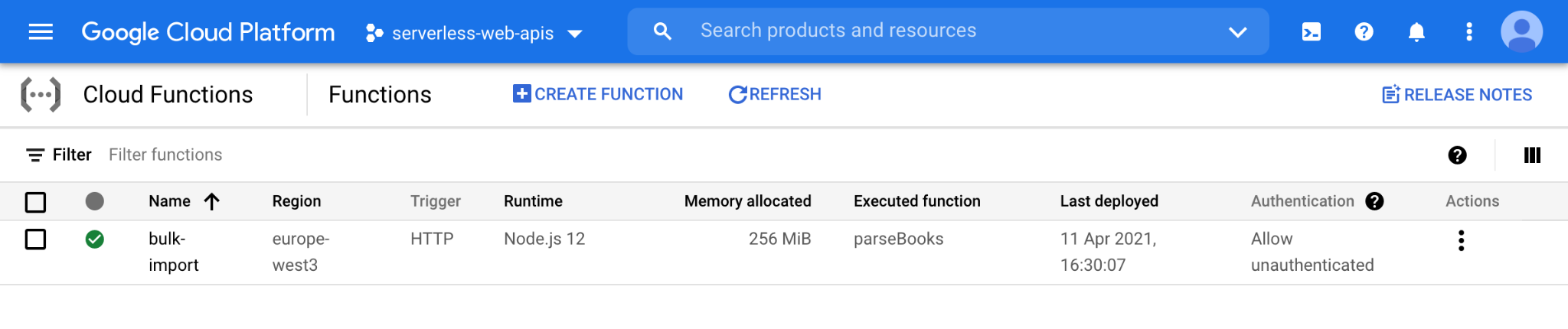The height and width of the screenshot is (329, 1568).
Task: Click the filter table help icon
Action: 1457,155
